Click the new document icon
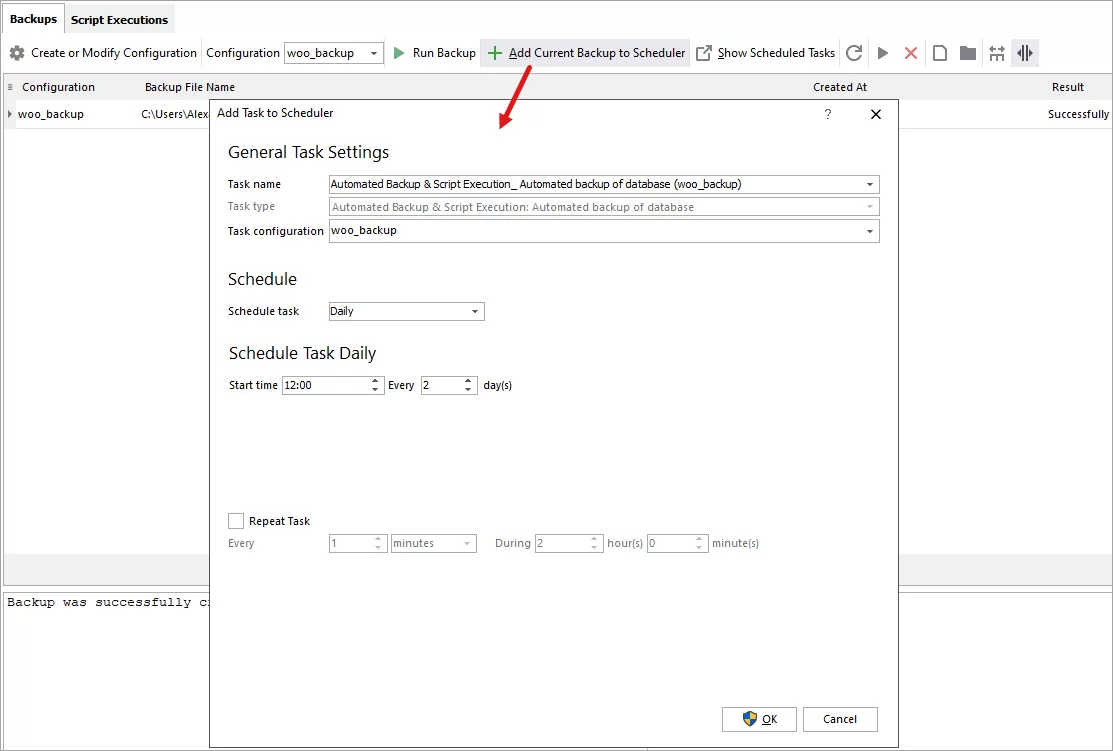Viewport: 1113px width, 751px height. point(939,53)
